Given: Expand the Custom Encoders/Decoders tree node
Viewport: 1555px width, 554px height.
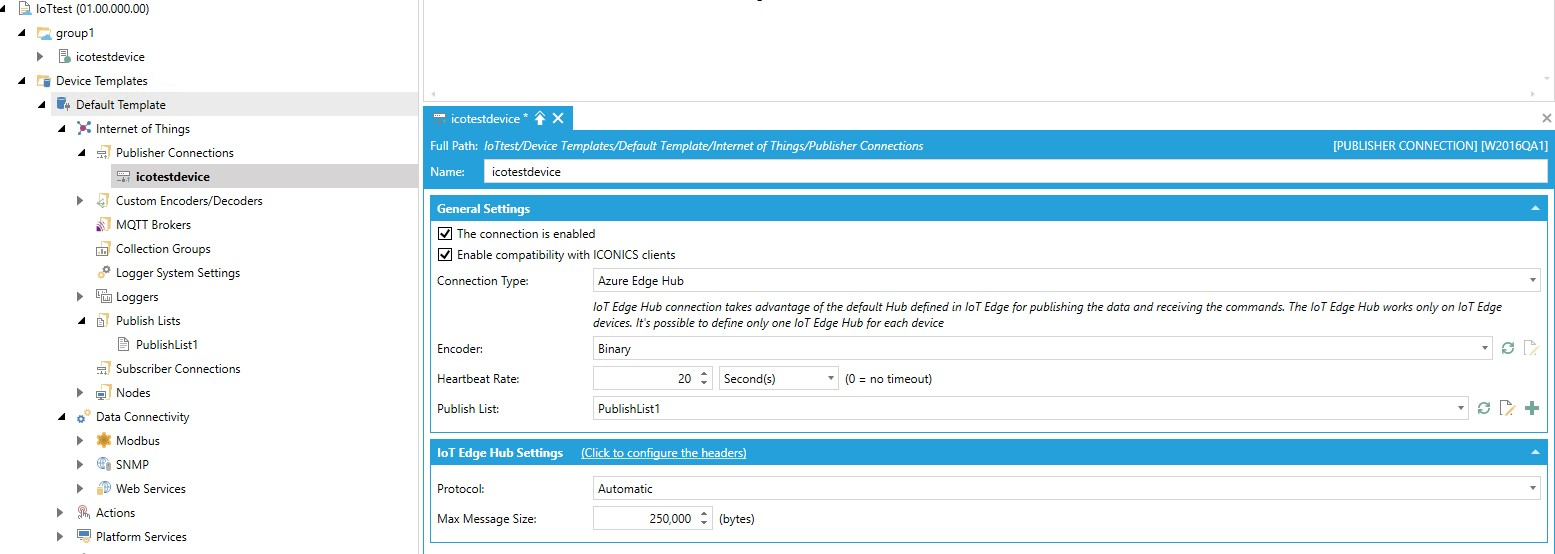Looking at the screenshot, I should [x=81, y=201].
